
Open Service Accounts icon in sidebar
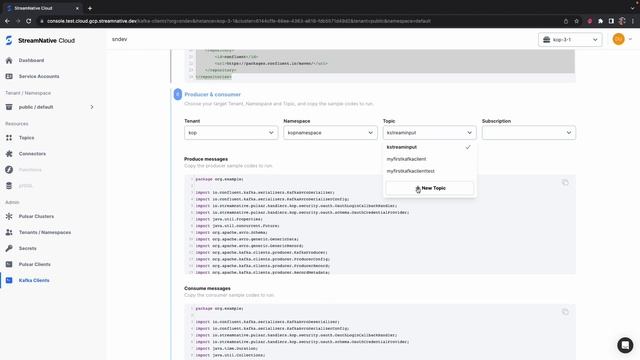click(x=9, y=76)
